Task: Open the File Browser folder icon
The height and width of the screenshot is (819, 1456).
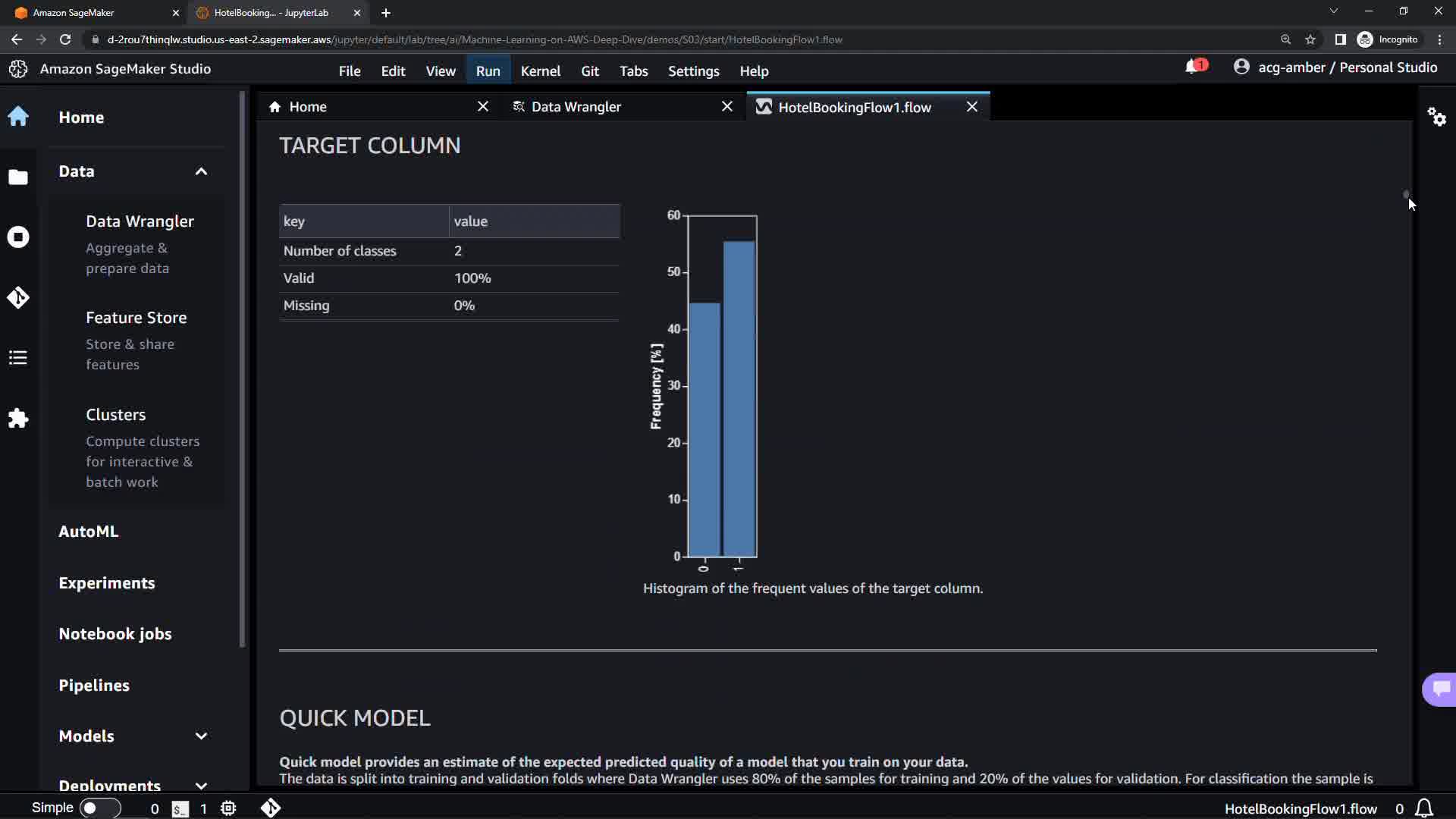Action: click(x=18, y=177)
